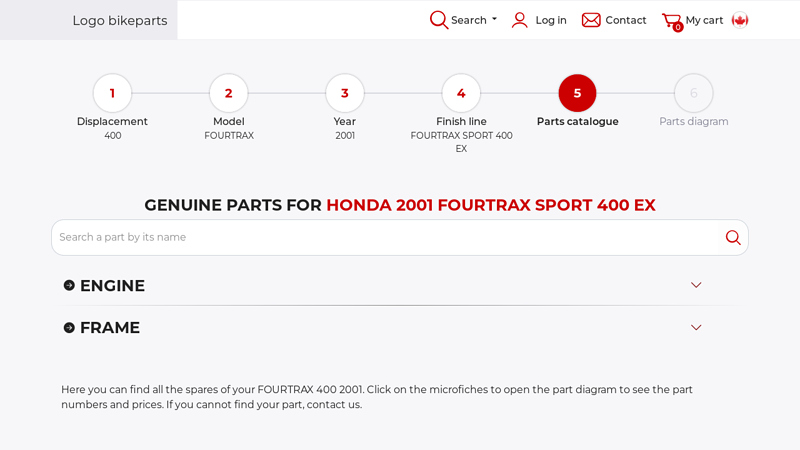This screenshot has width=800, height=450.
Task: Click the 2001 value under Year
Action: (x=345, y=136)
